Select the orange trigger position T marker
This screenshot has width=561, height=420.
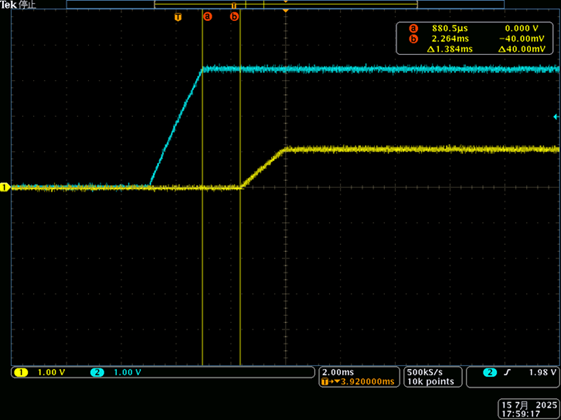point(178,17)
